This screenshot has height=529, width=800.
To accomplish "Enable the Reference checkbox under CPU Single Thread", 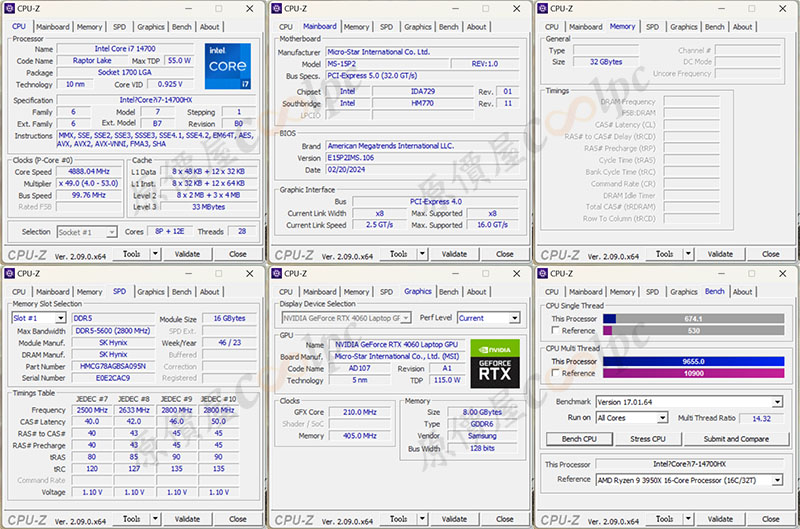I will 555,331.
